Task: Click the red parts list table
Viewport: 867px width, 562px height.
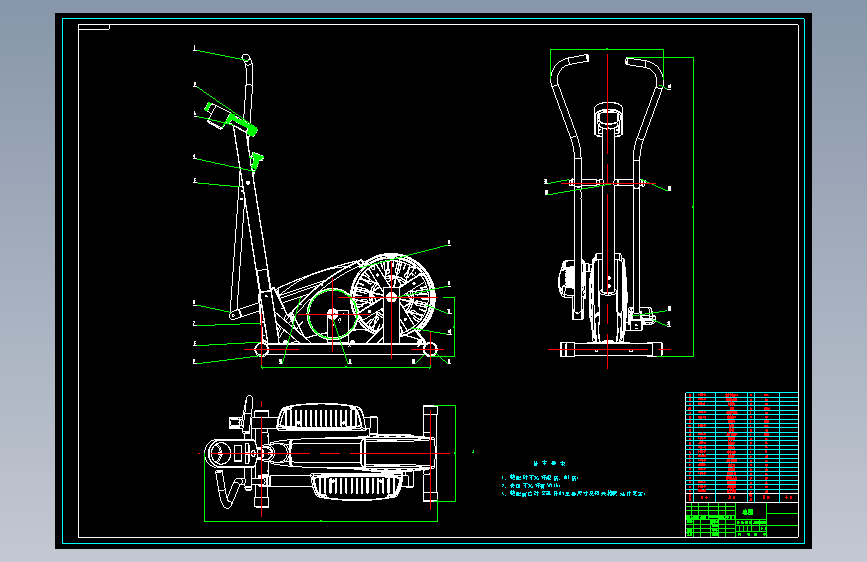Action: [741, 446]
